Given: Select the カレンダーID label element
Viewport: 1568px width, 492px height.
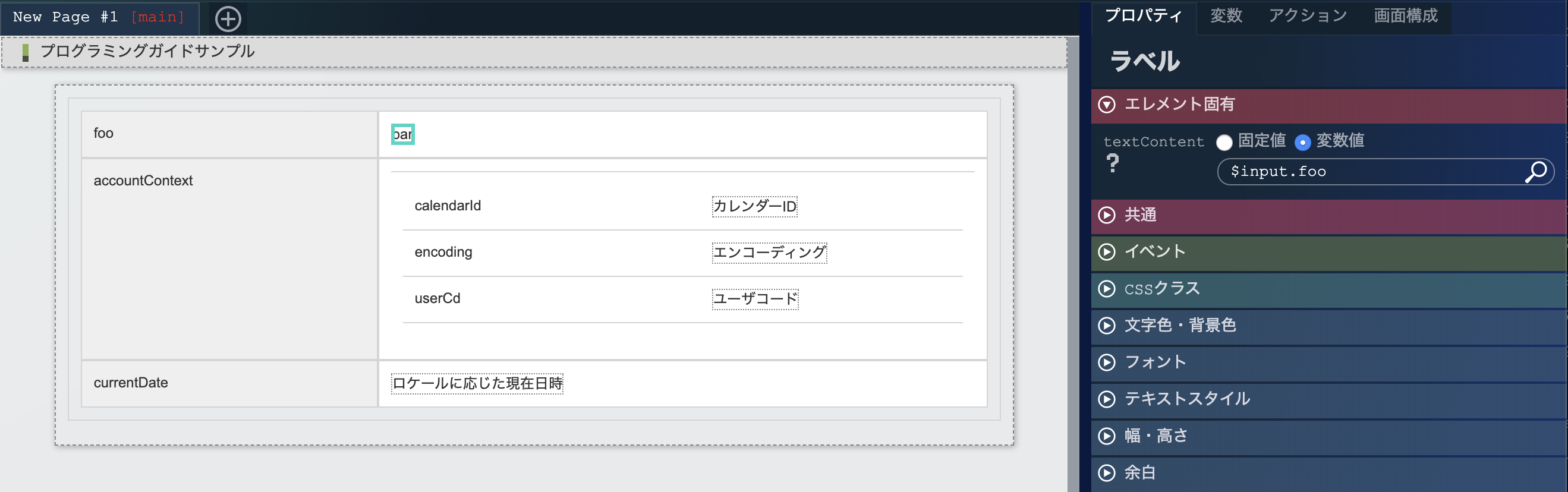Looking at the screenshot, I should pyautogui.click(x=754, y=206).
